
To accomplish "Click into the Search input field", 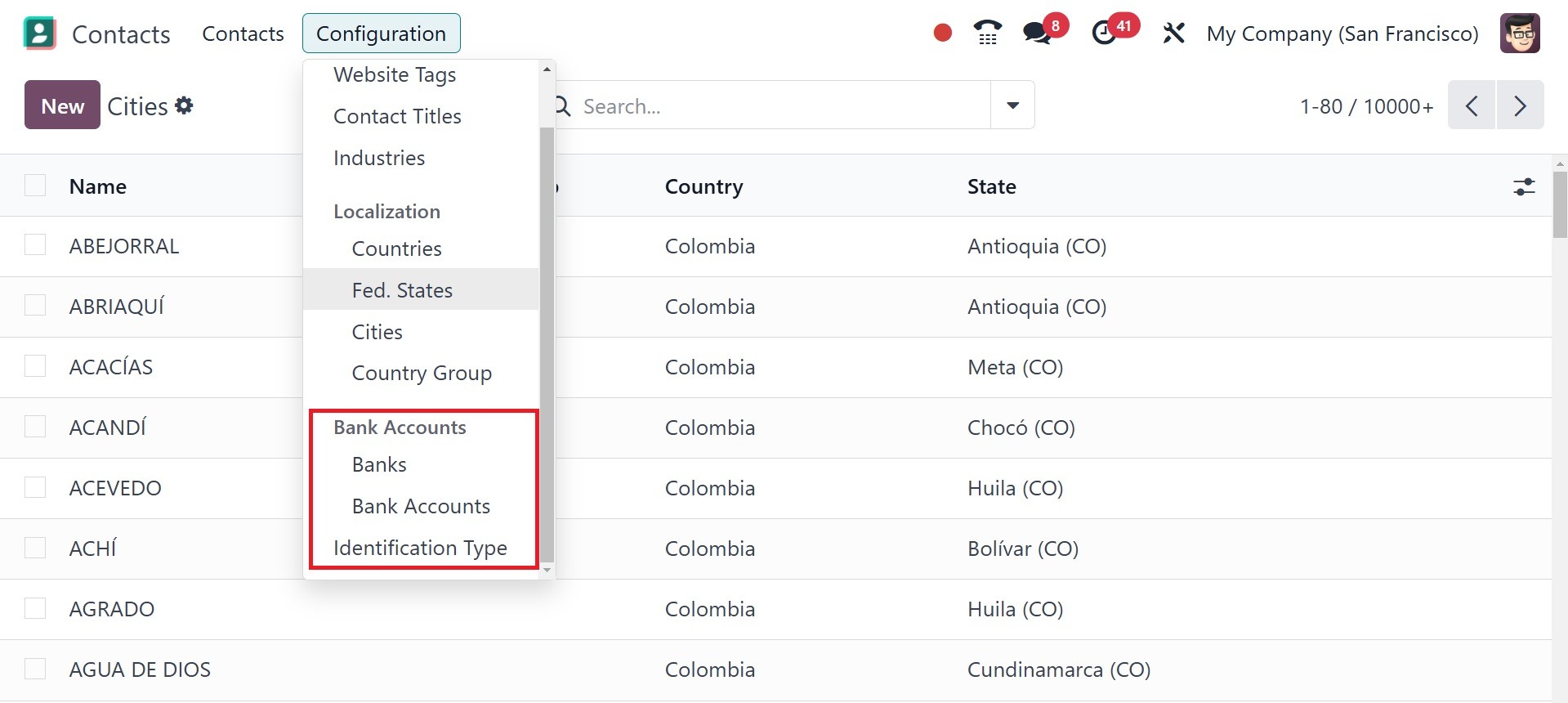I will (x=776, y=106).
